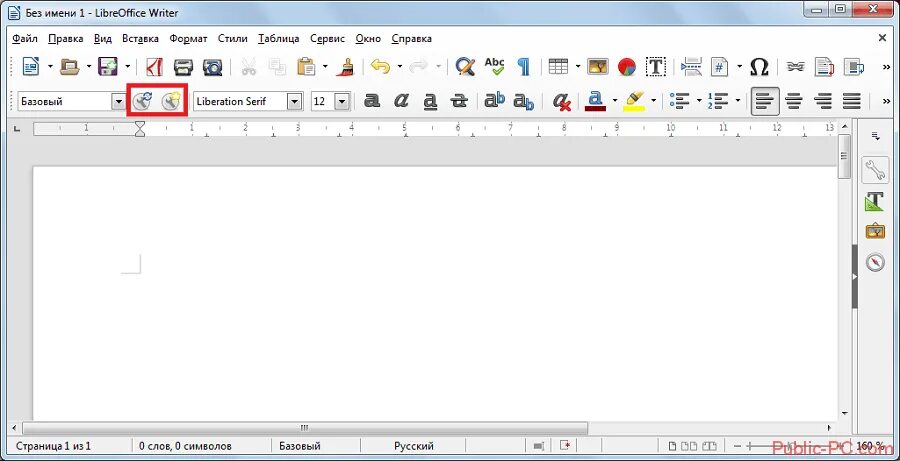Open the font size 12 dropdown
This screenshot has width=900, height=461.
[x=342, y=102]
